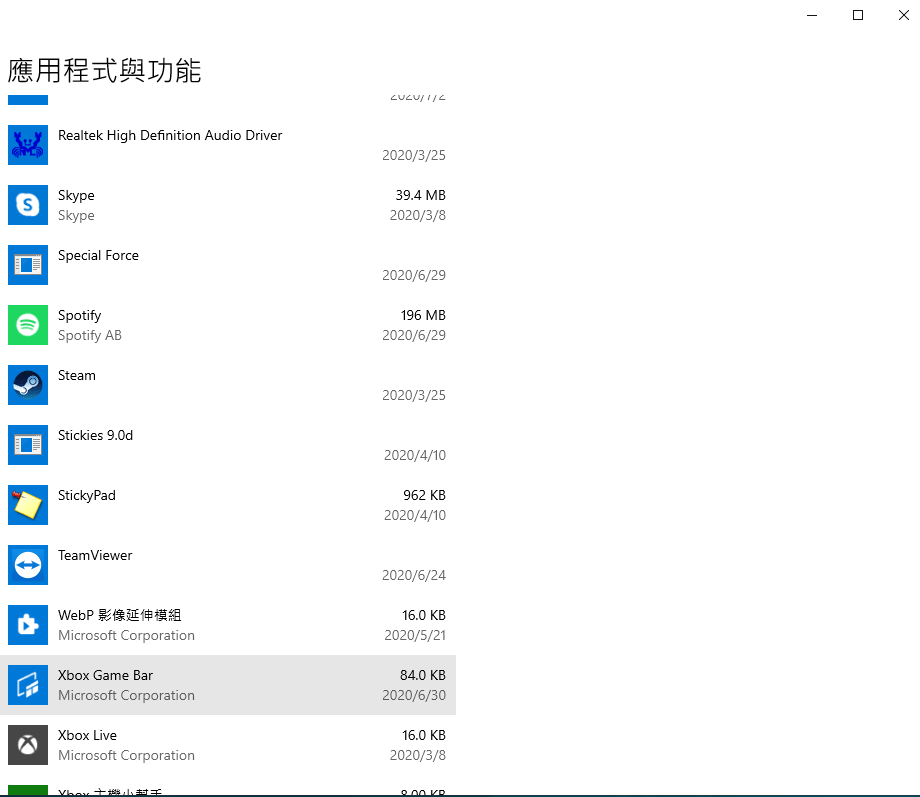Select the Steam logo icon

28,385
